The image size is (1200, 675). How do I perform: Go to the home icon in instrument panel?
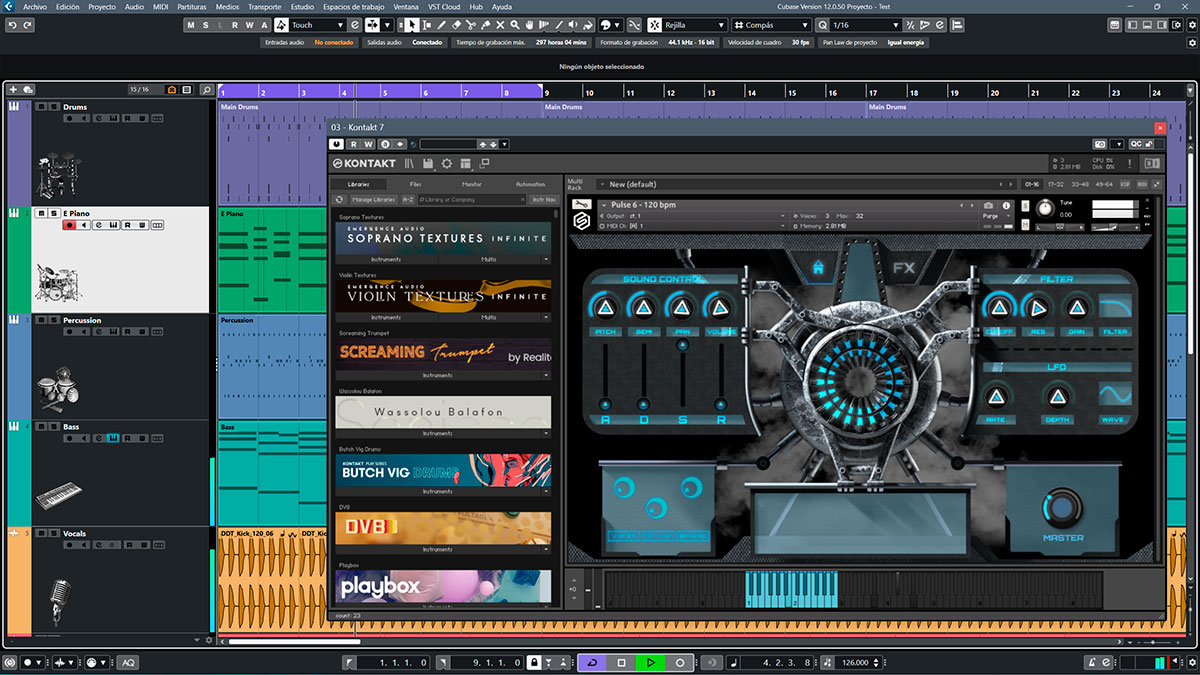pyautogui.click(x=818, y=268)
